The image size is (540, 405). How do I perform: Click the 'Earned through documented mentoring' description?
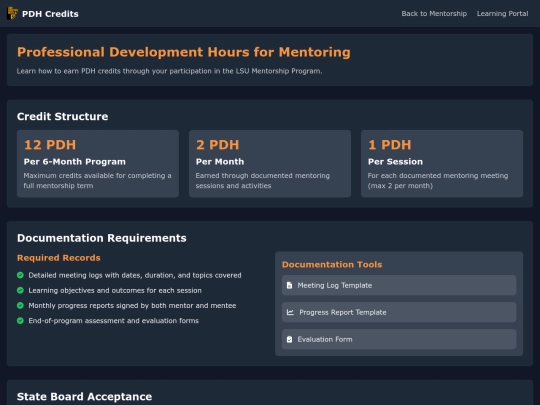pos(263,180)
